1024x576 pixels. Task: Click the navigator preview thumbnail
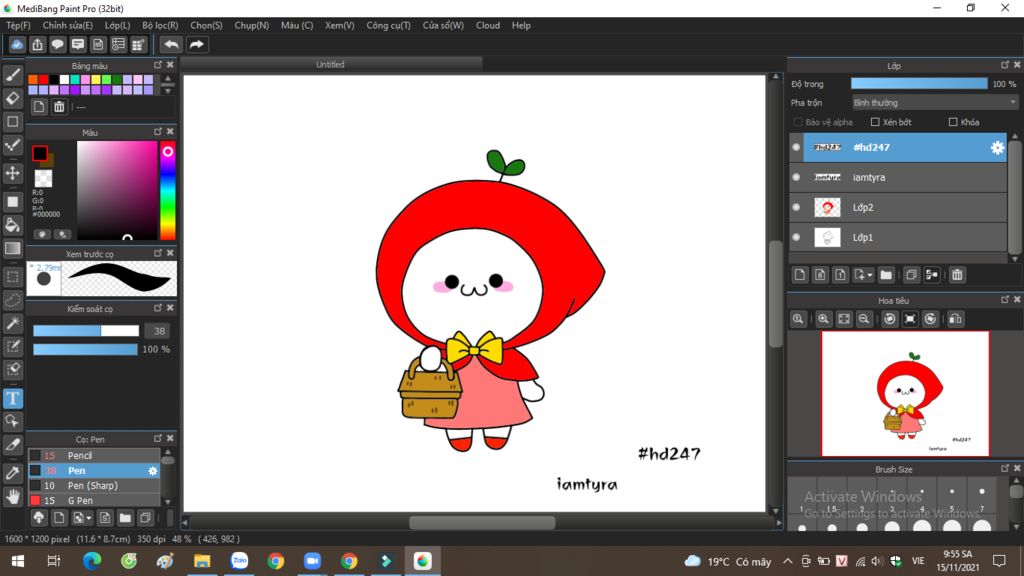[x=905, y=393]
